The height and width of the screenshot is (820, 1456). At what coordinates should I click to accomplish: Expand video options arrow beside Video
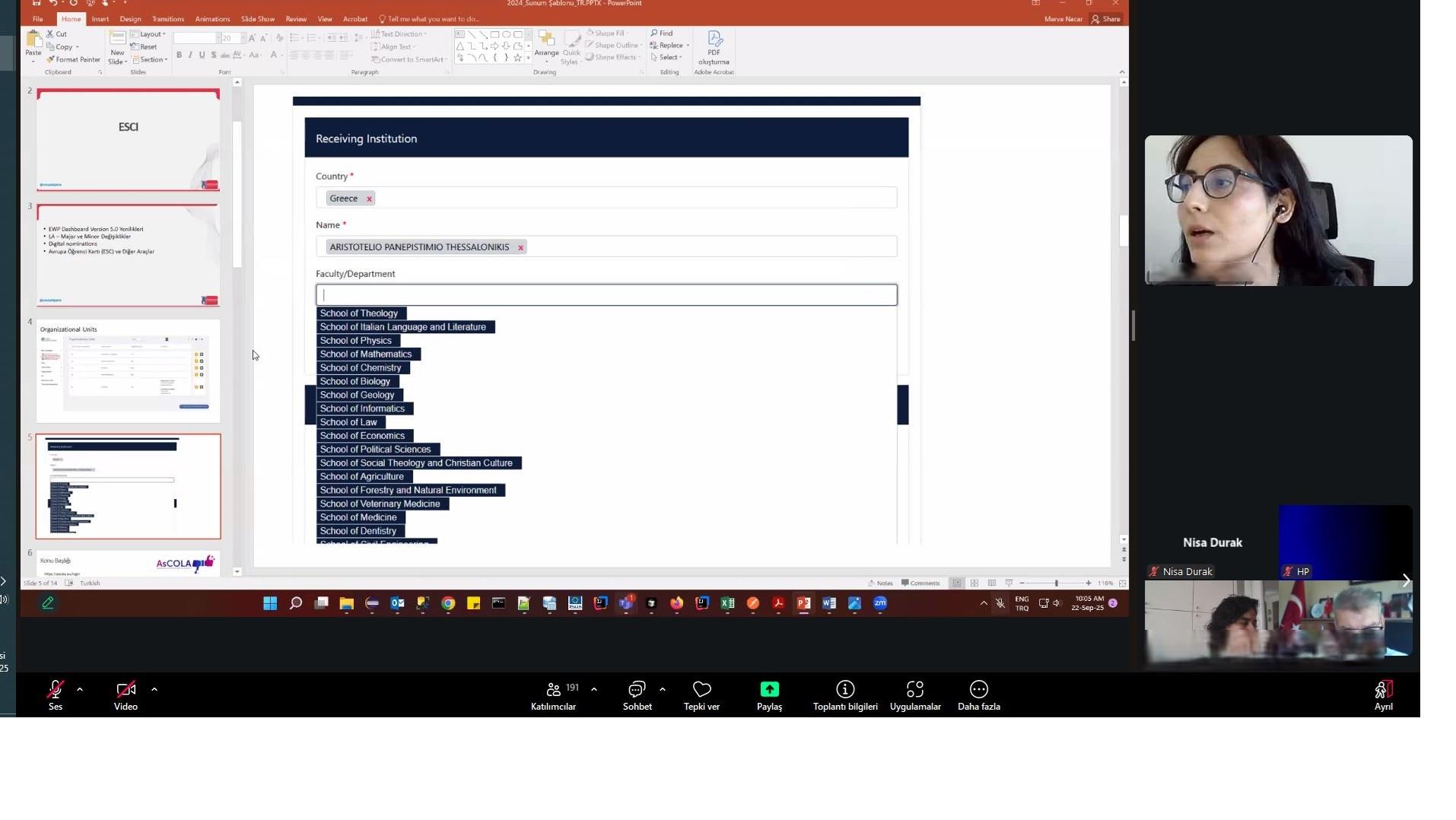(154, 689)
